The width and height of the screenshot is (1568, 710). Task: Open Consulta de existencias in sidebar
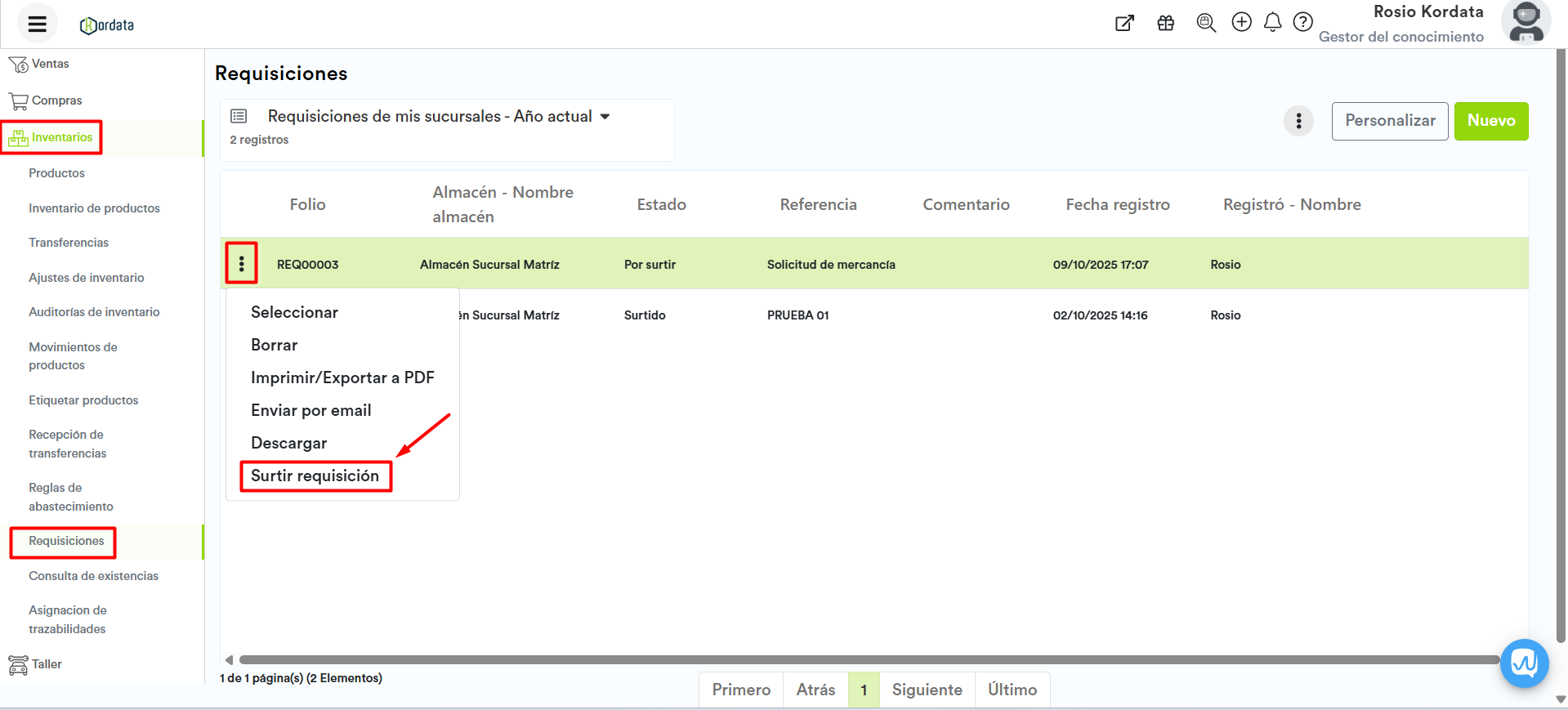(x=93, y=576)
